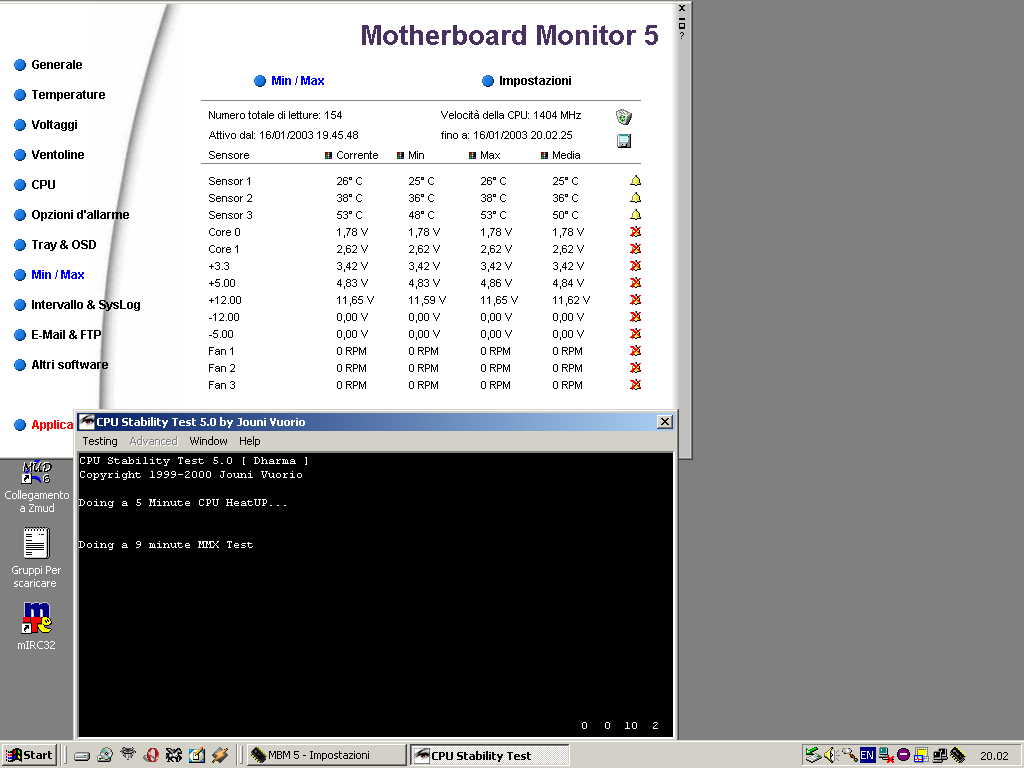Image resolution: width=1024 pixels, height=768 pixels.
Task: Click the Media column header icon
Action: tap(544, 155)
